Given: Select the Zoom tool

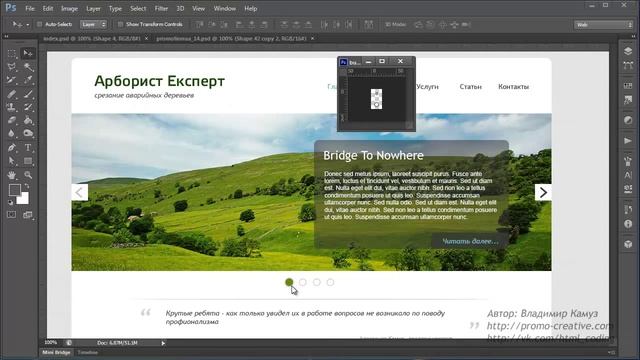Looking at the screenshot, I should [x=28, y=175].
